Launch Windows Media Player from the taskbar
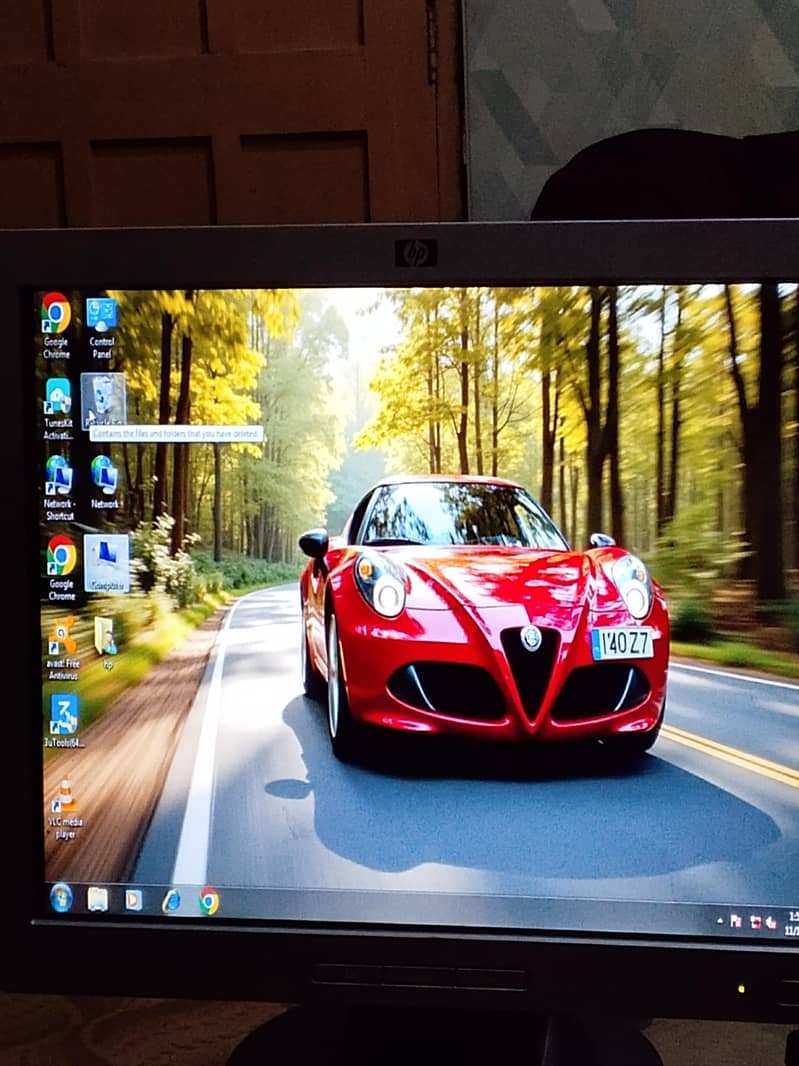The width and height of the screenshot is (799, 1066). pos(134,899)
